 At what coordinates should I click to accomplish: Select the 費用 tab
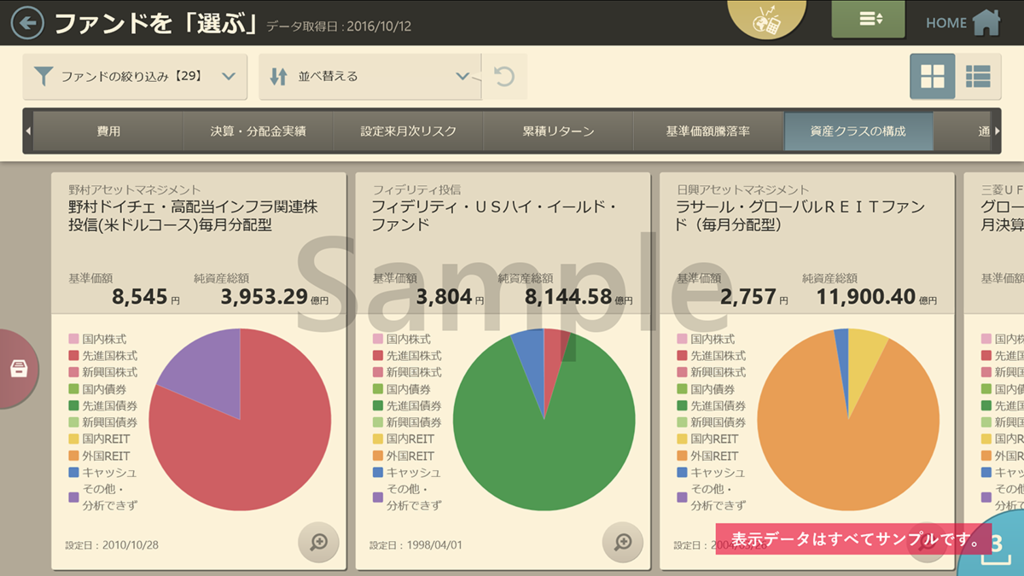pyautogui.click(x=108, y=131)
